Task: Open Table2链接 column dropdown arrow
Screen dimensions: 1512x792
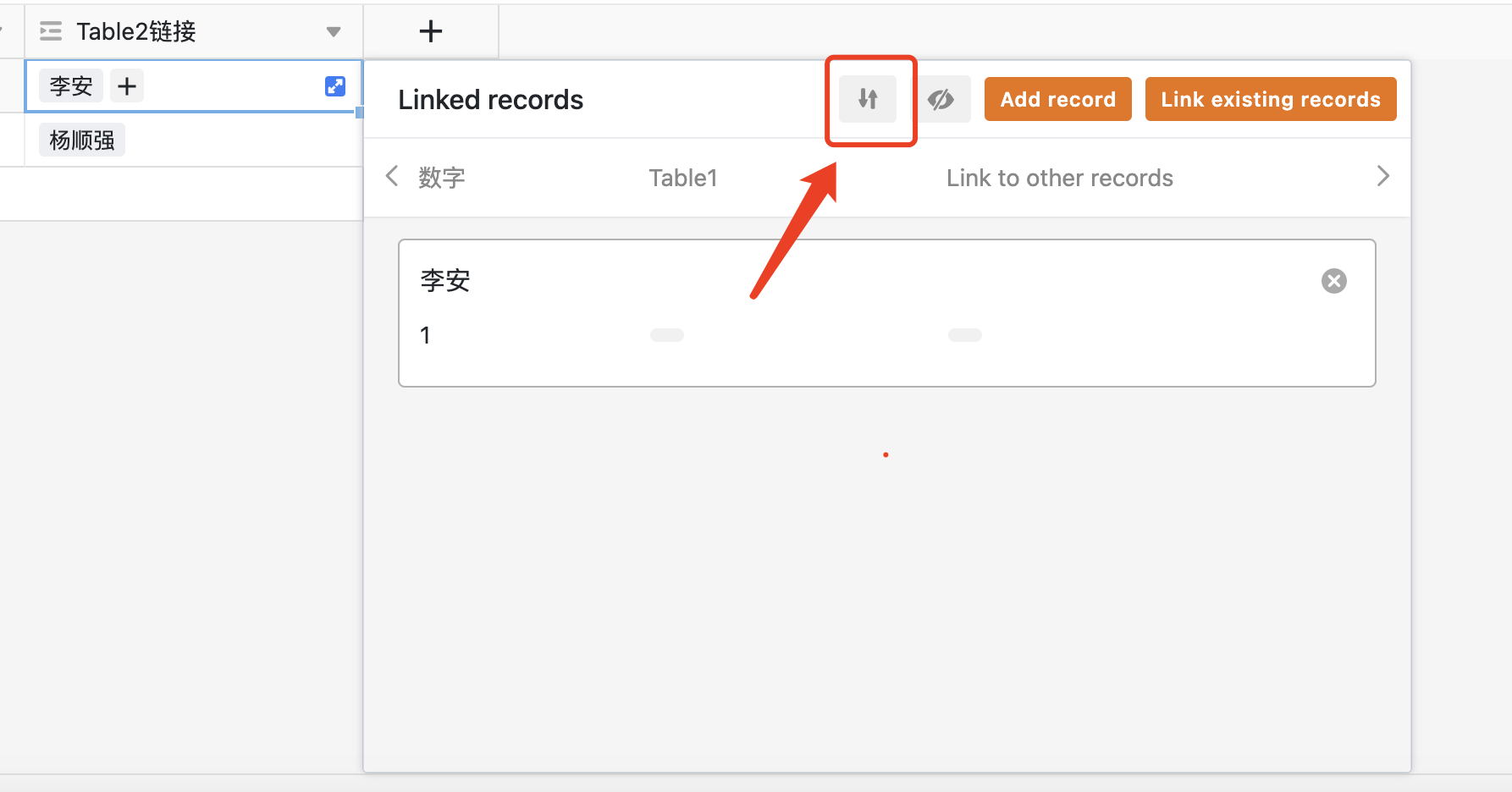Action: (x=334, y=32)
